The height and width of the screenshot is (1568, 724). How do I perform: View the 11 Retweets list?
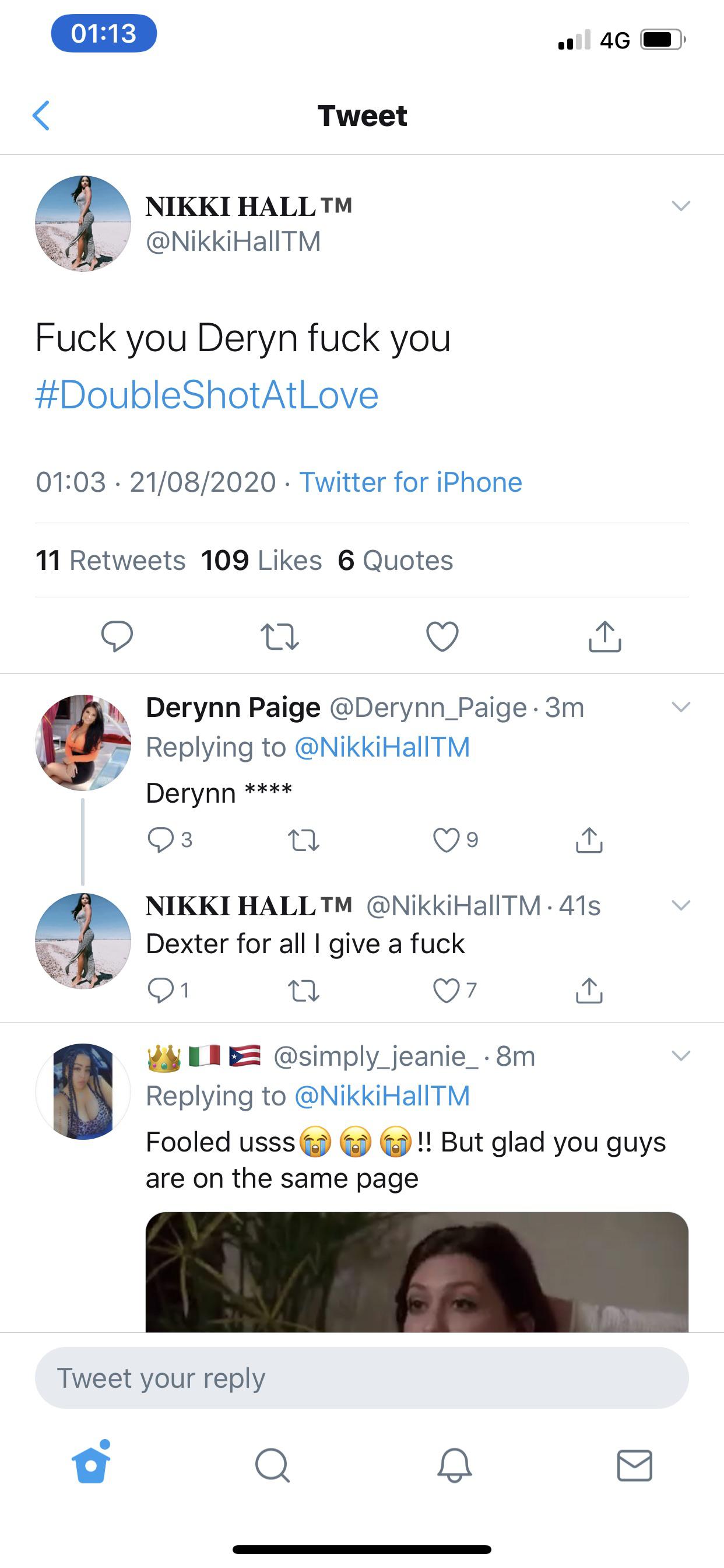pos(110,560)
